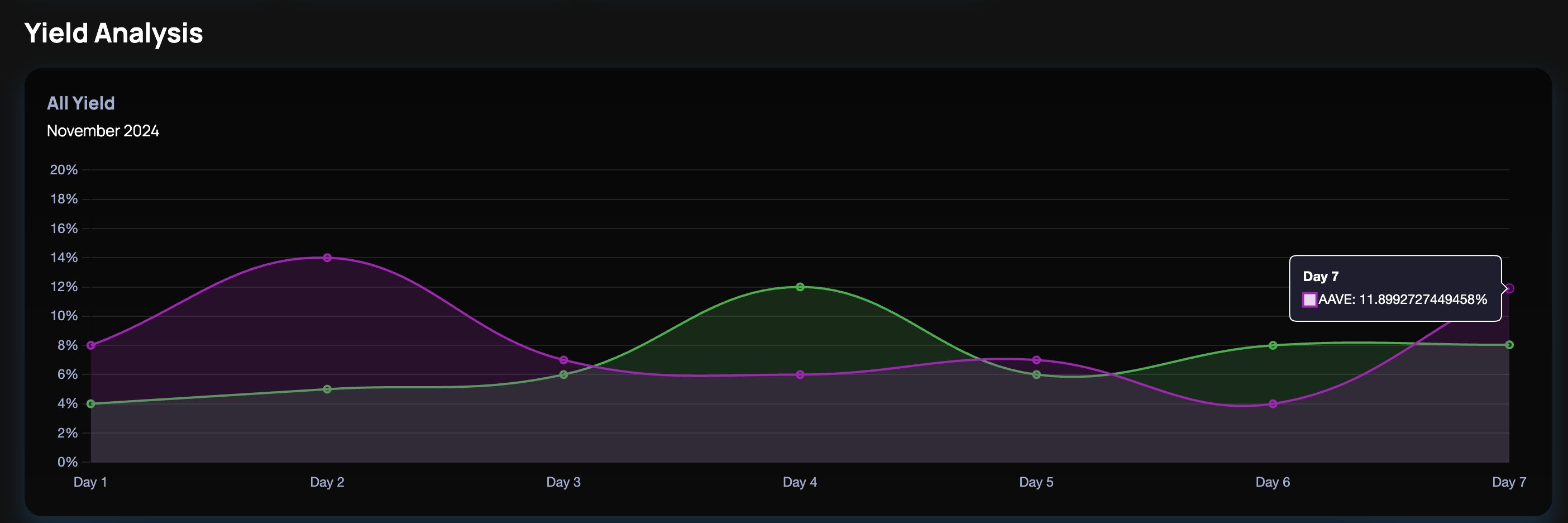Click the purple AAVE data point at Day 2
1568x523 pixels.
pos(327,258)
